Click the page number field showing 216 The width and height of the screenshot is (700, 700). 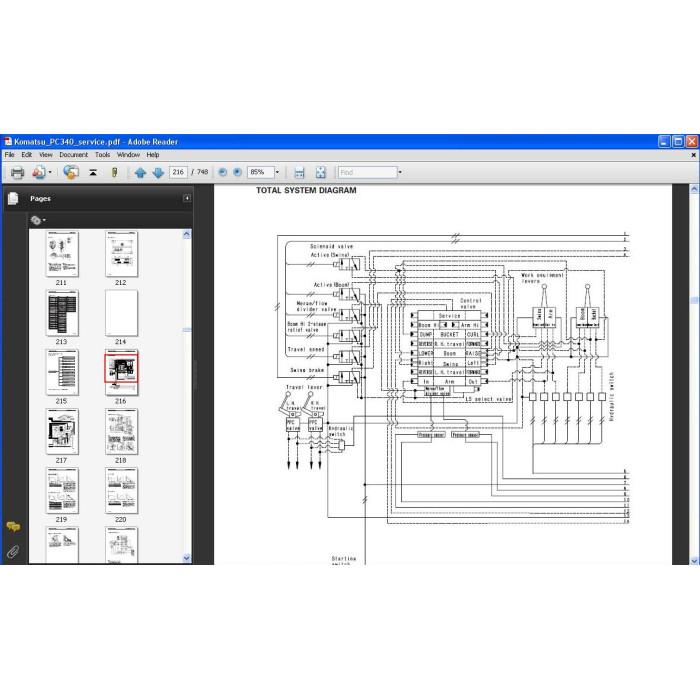tap(178, 172)
